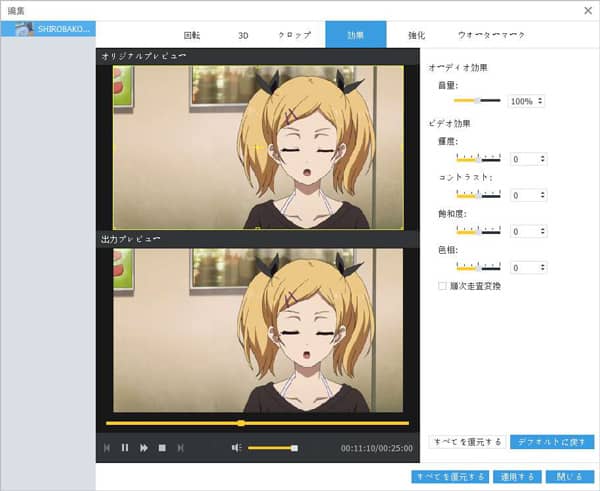Mute the preview speaker icon
The width and height of the screenshot is (600, 491).
point(236,448)
